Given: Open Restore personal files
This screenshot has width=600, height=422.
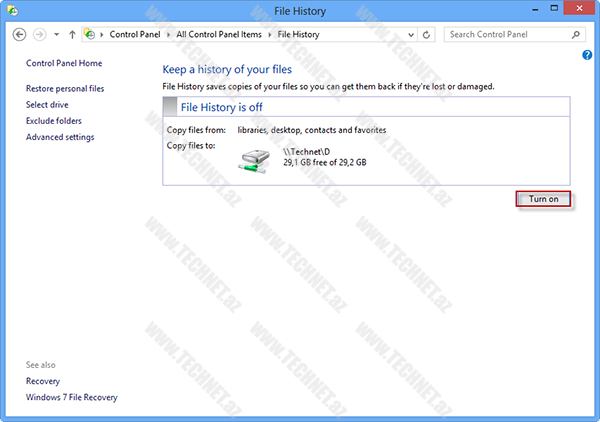Looking at the screenshot, I should click(x=65, y=88).
